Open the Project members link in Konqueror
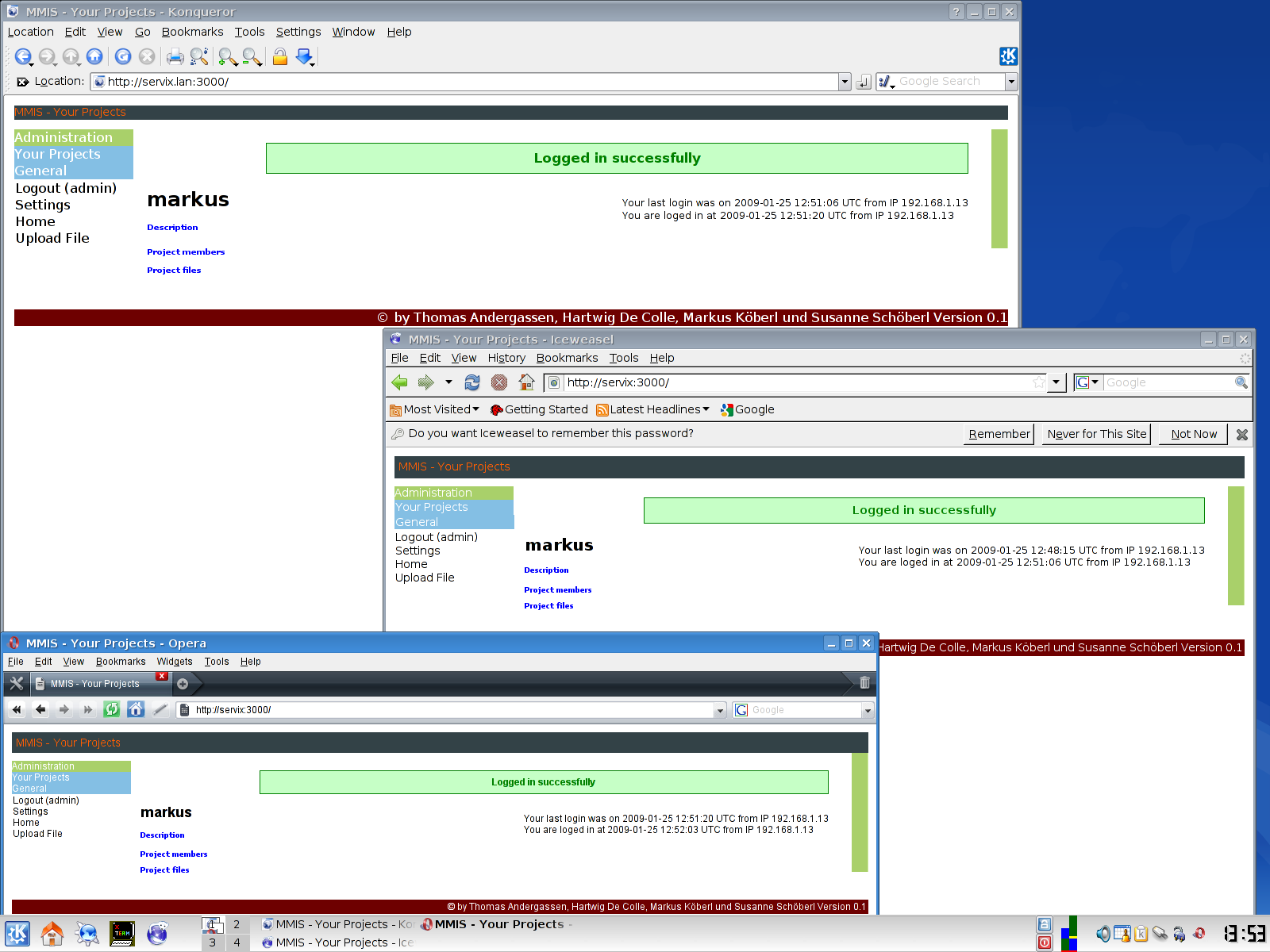1270x952 pixels. click(x=186, y=252)
